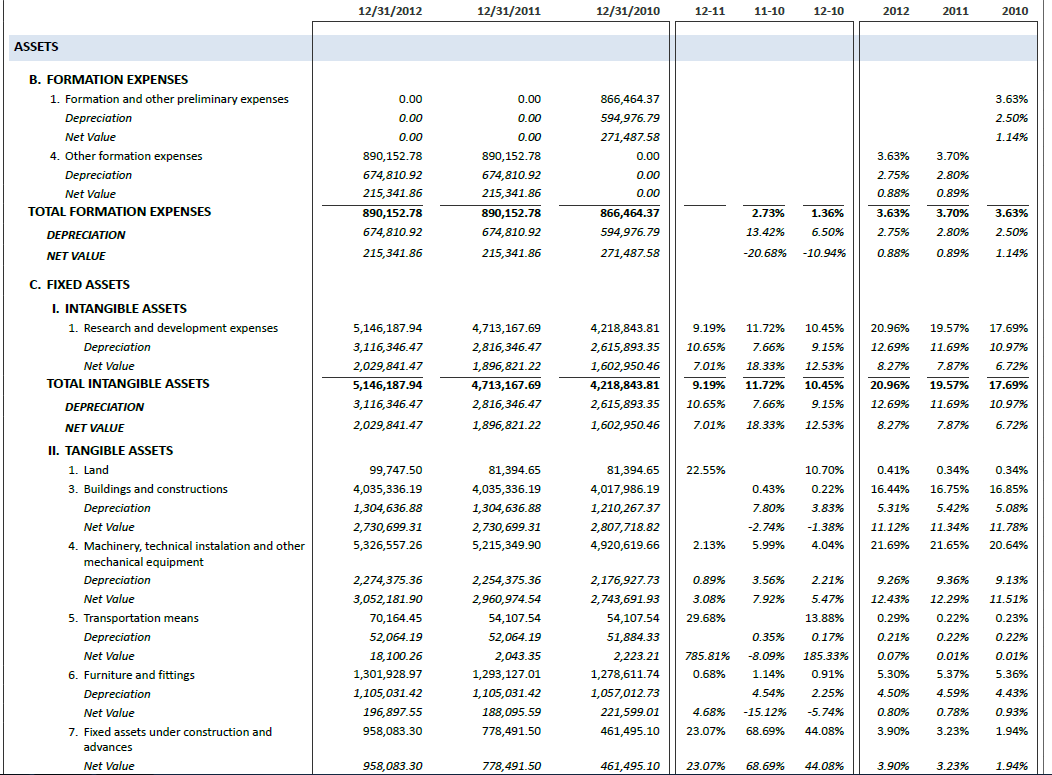Select the Land 2012 value 99,747.50
This screenshot has height=775, width=1052.
tap(396, 470)
